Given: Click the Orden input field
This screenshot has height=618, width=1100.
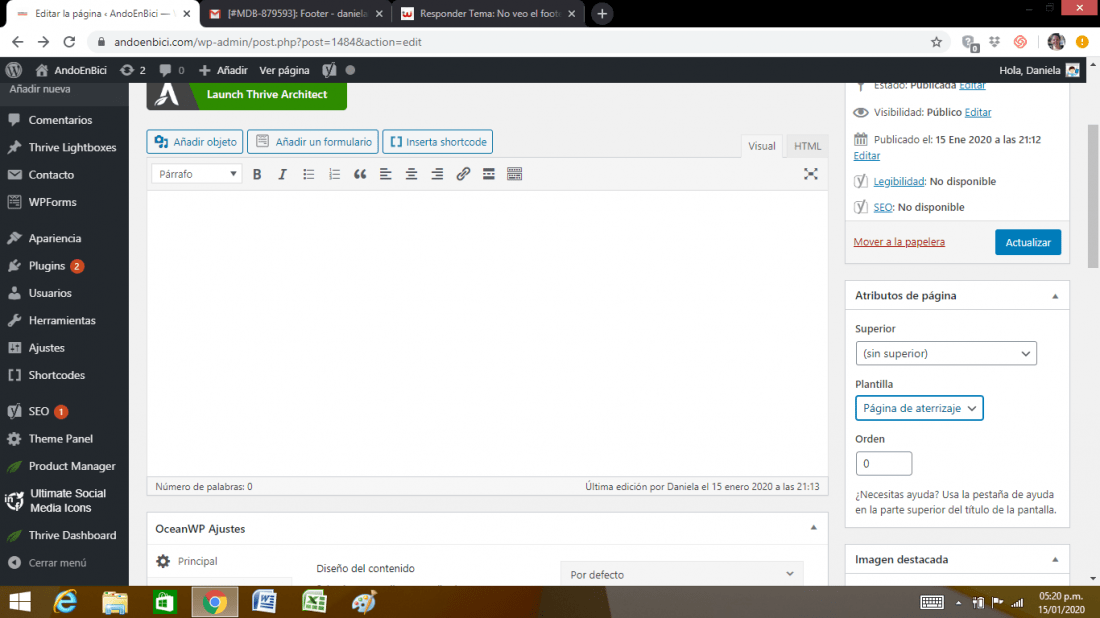Looking at the screenshot, I should click(x=883, y=464).
